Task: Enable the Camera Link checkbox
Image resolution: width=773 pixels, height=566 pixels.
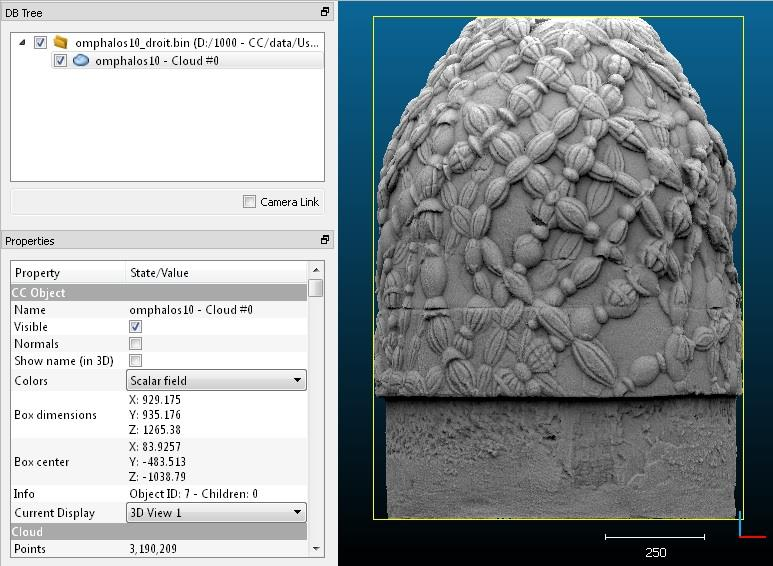Action: (249, 202)
